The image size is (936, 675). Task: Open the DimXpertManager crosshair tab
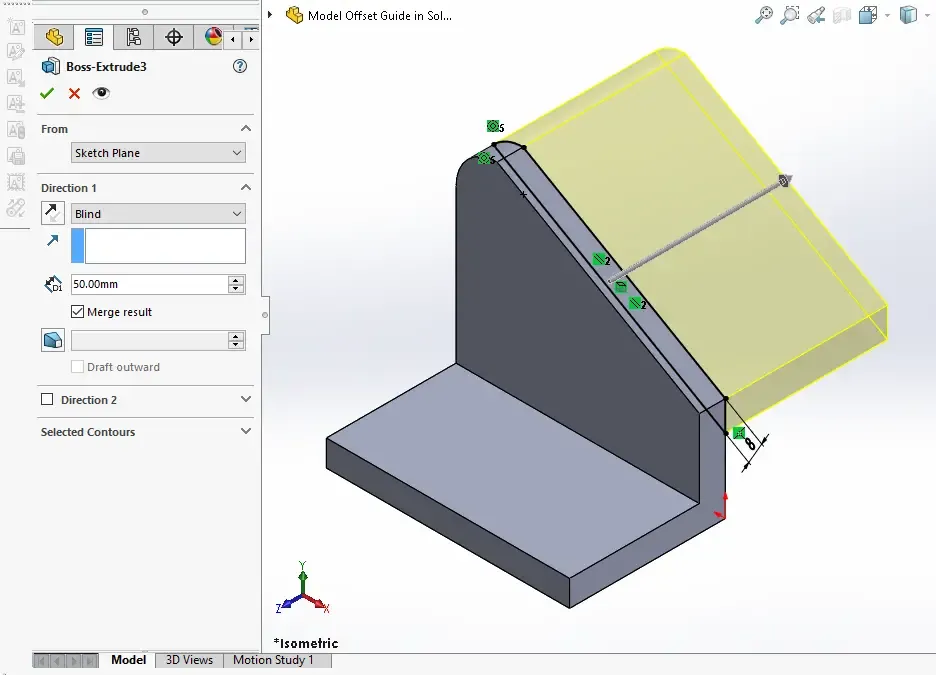point(173,38)
